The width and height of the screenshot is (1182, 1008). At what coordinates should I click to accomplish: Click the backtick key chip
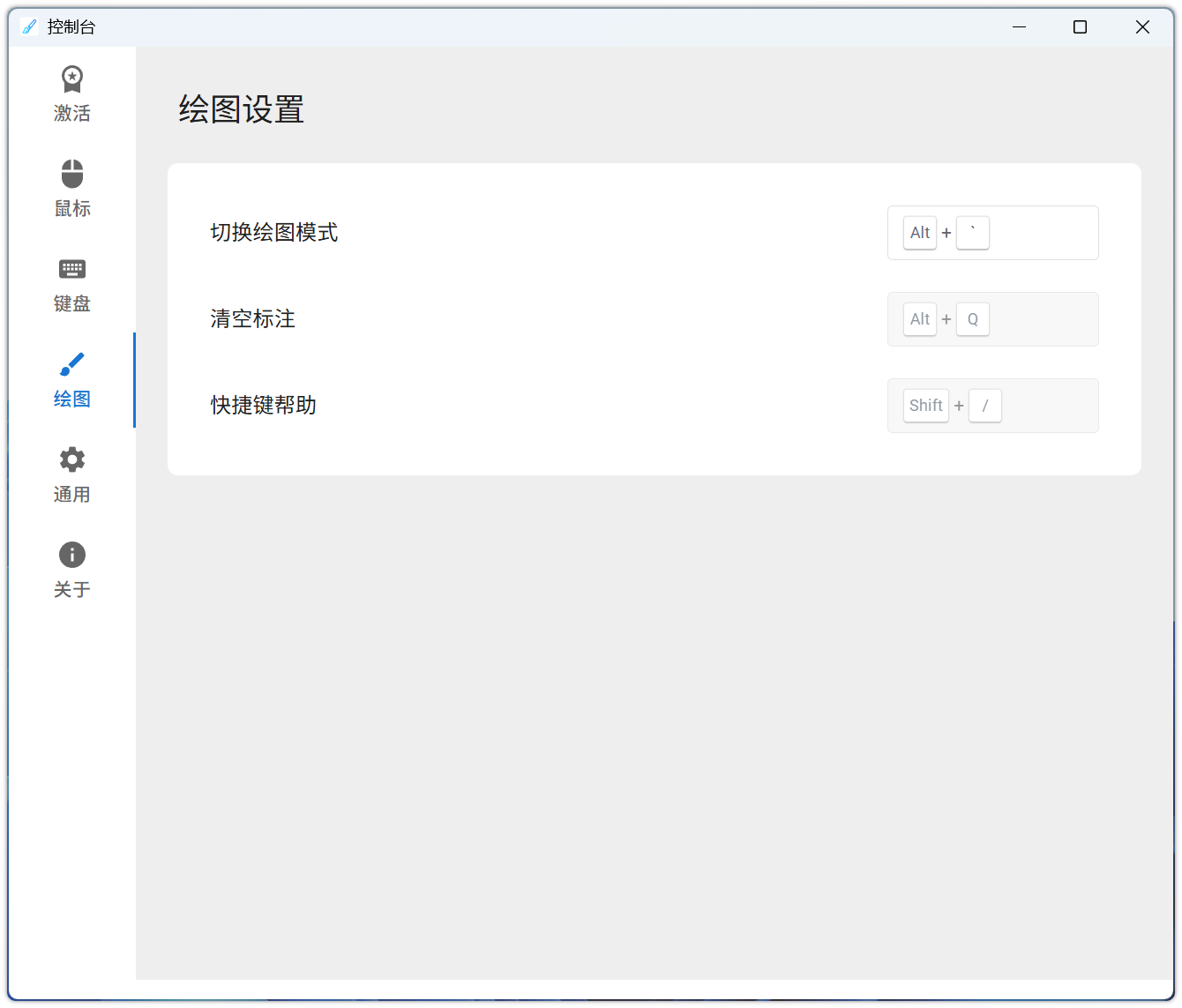972,233
